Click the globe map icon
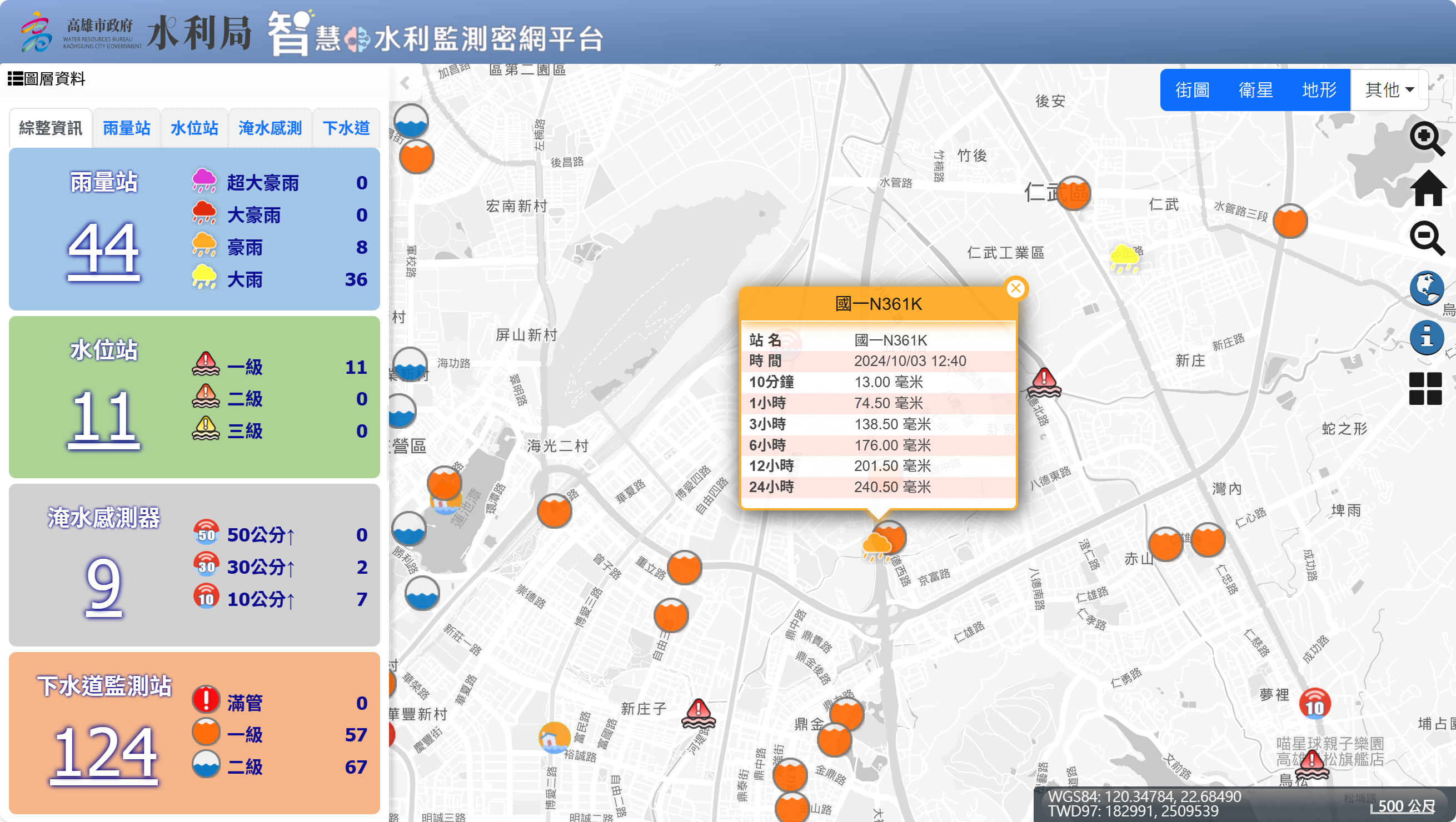1456x822 pixels. click(1426, 288)
